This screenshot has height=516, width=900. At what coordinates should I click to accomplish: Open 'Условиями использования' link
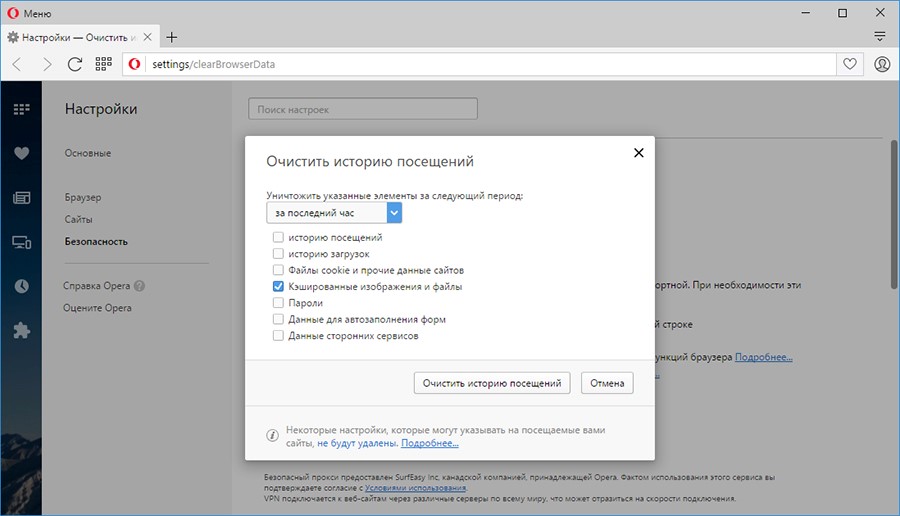click(x=416, y=488)
